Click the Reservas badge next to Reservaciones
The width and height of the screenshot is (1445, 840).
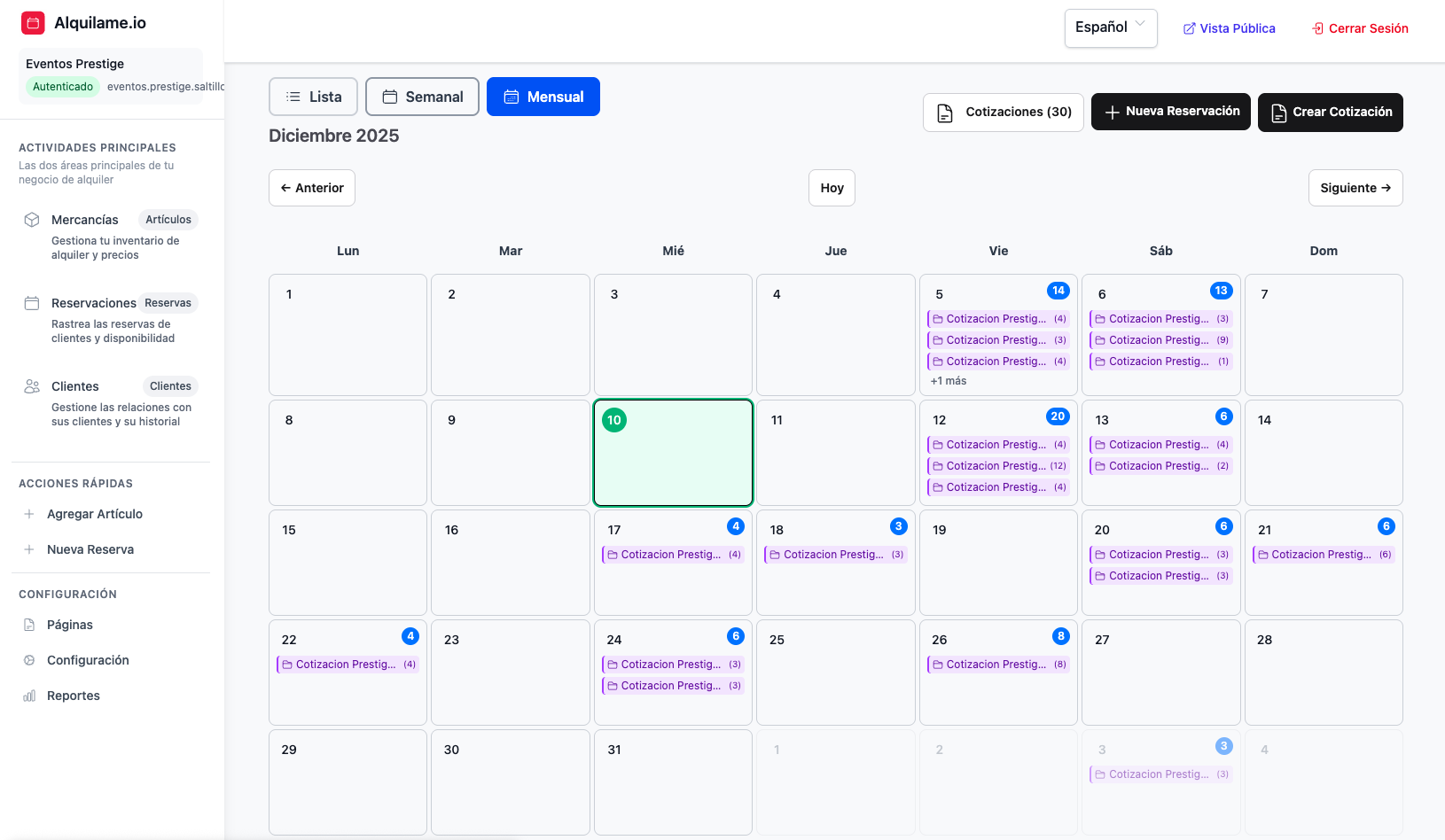168,303
